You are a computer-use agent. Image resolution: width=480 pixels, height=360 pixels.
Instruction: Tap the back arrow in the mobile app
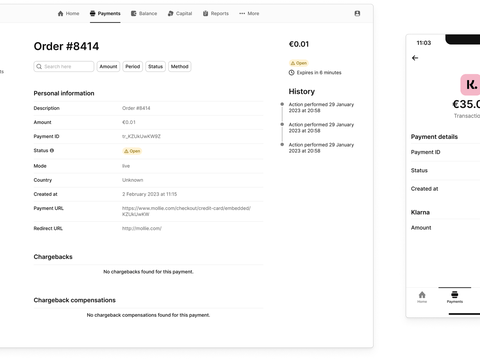coord(415,58)
